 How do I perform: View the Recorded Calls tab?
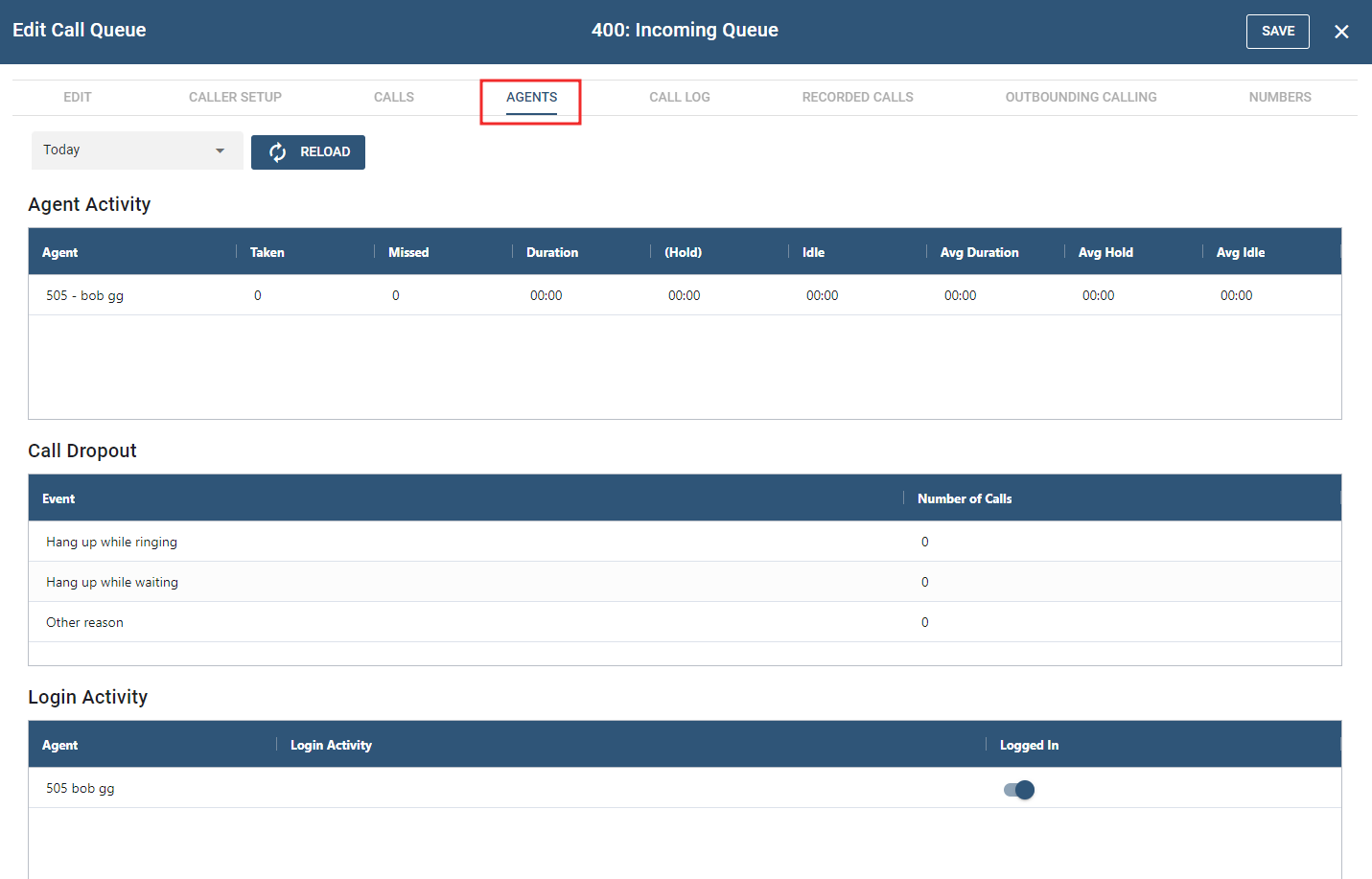point(857,97)
